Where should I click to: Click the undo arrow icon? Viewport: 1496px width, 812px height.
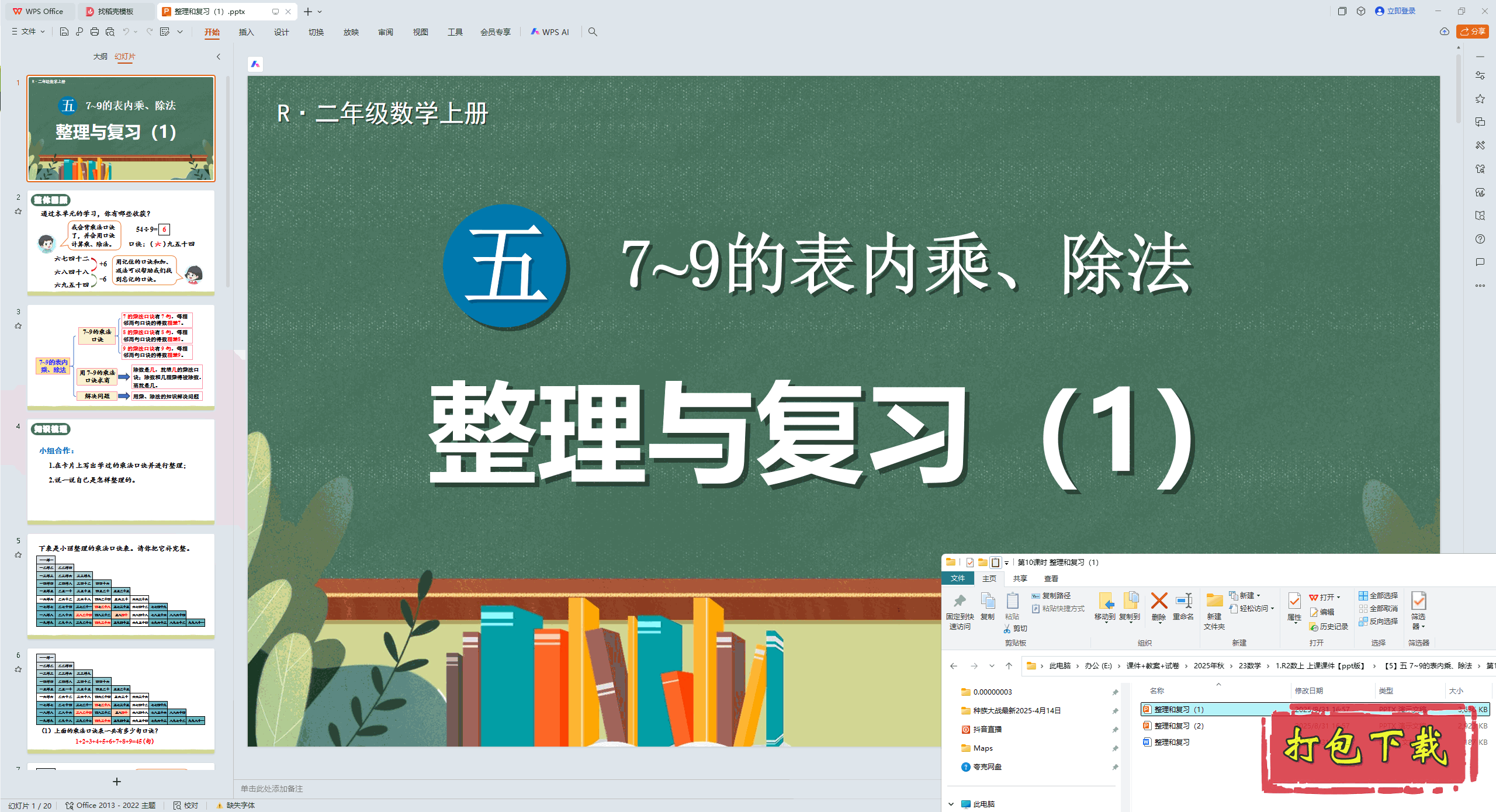(126, 32)
